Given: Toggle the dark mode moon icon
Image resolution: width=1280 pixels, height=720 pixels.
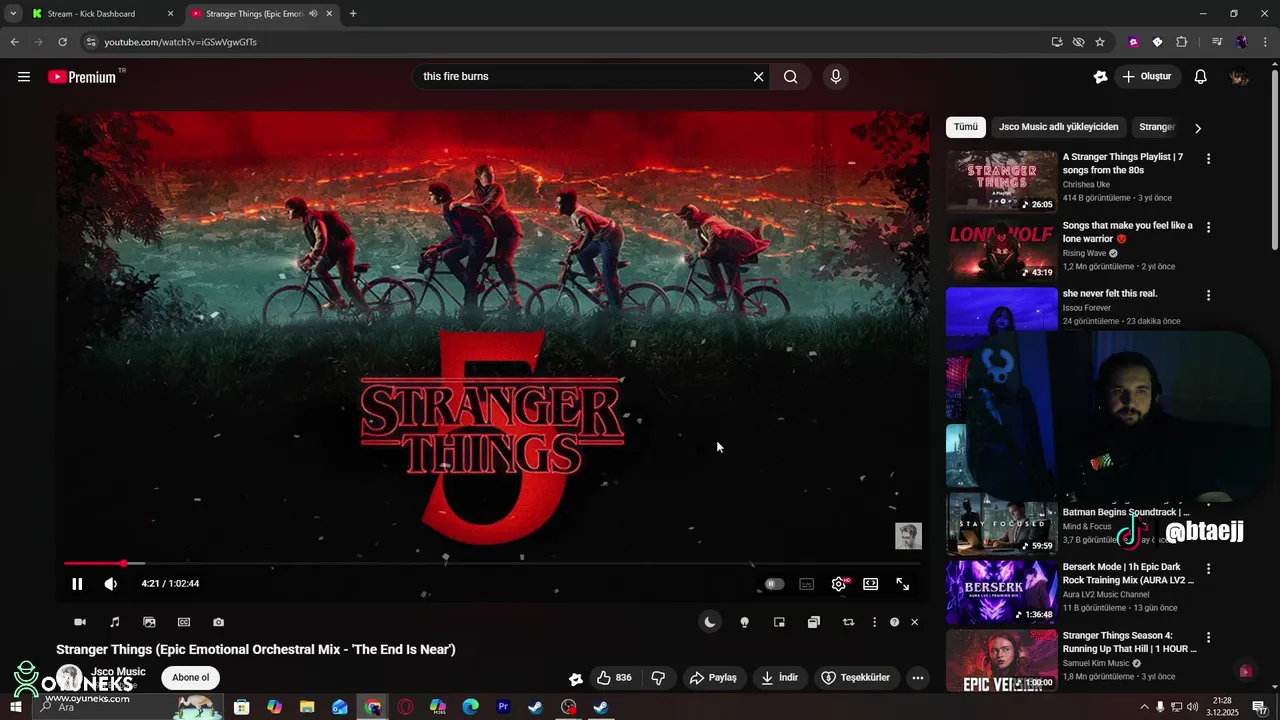Looking at the screenshot, I should point(710,622).
